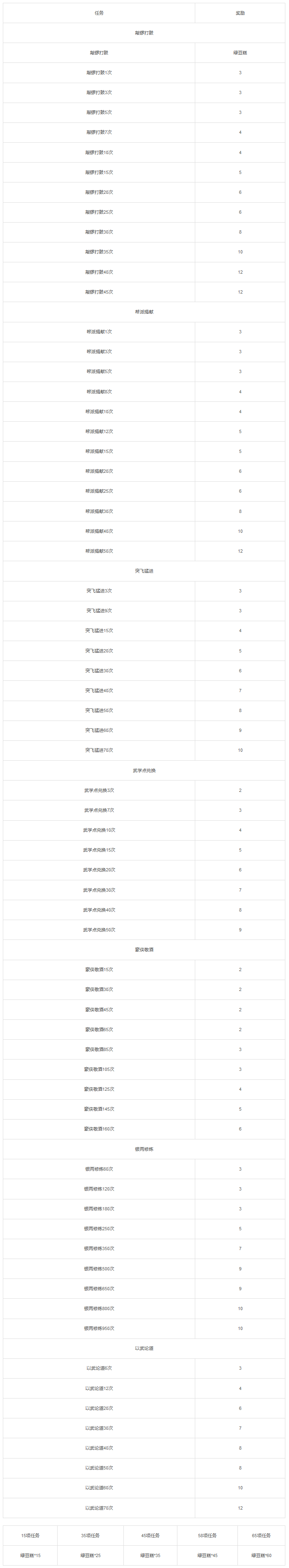Screen dimensions: 289x1568
Task: Select the 敲锣打鼓10次 task cell
Action: point(99,153)
